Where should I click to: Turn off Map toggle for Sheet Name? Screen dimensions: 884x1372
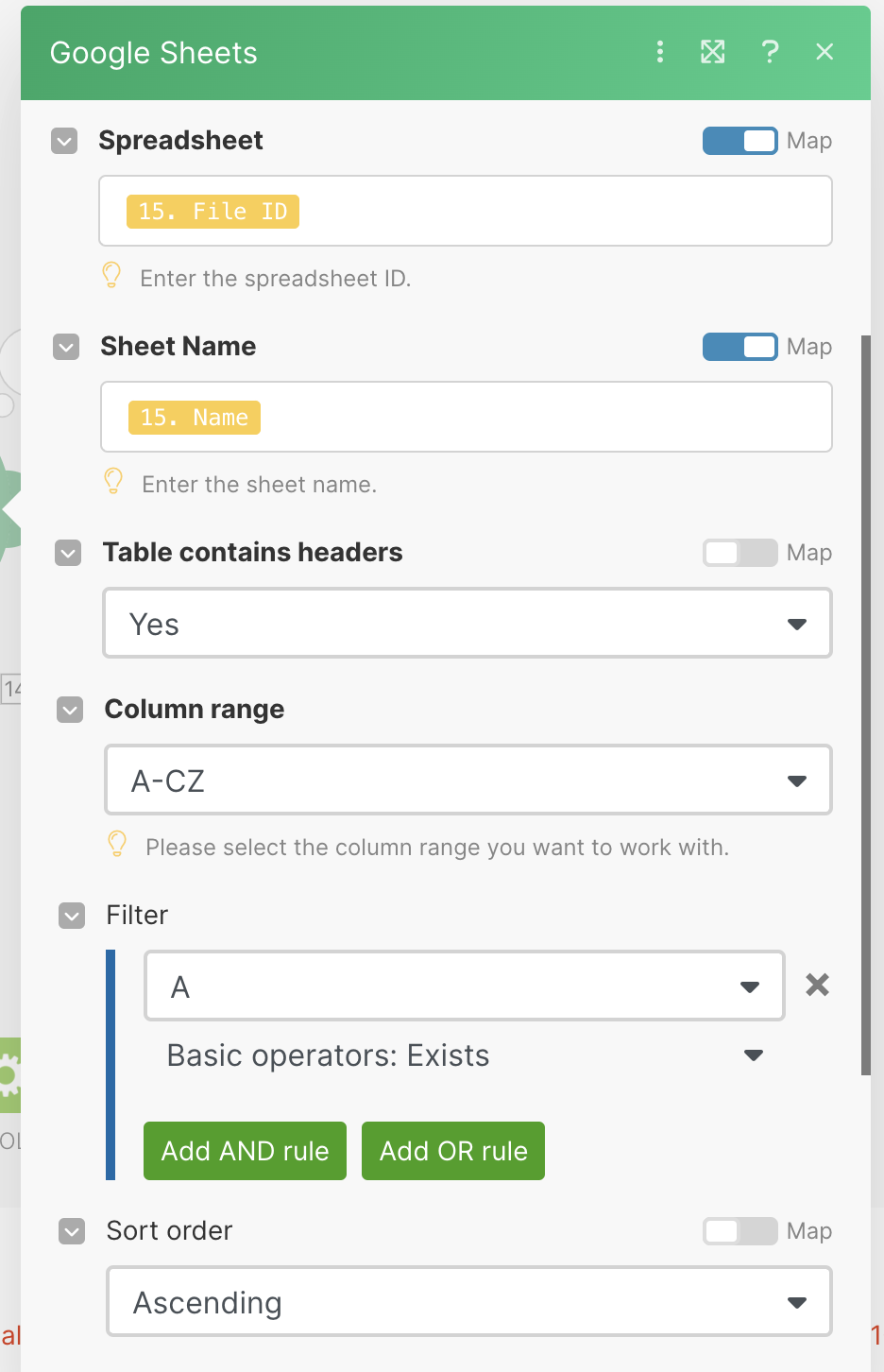(x=739, y=347)
